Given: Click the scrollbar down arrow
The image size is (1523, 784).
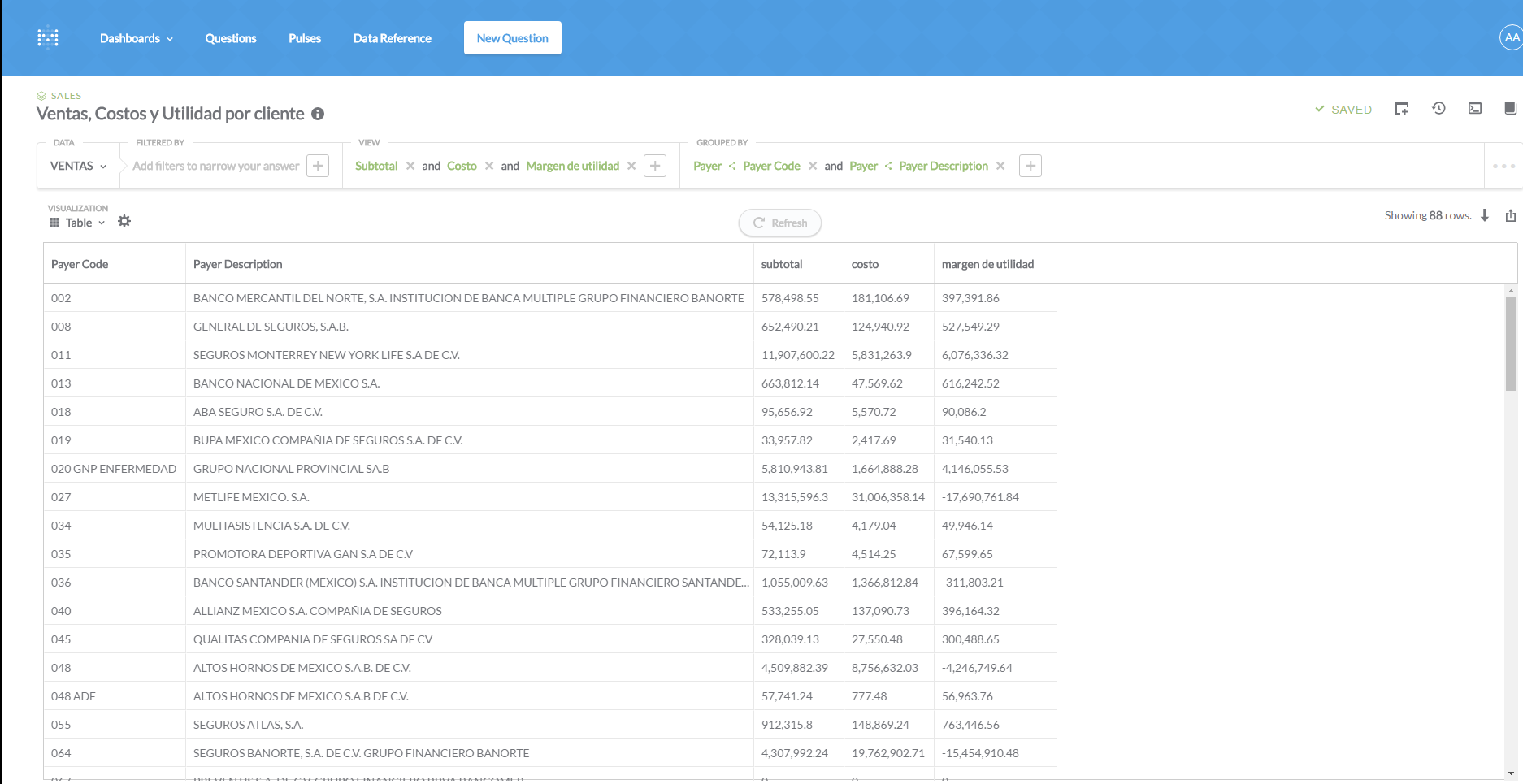Looking at the screenshot, I should (1511, 774).
